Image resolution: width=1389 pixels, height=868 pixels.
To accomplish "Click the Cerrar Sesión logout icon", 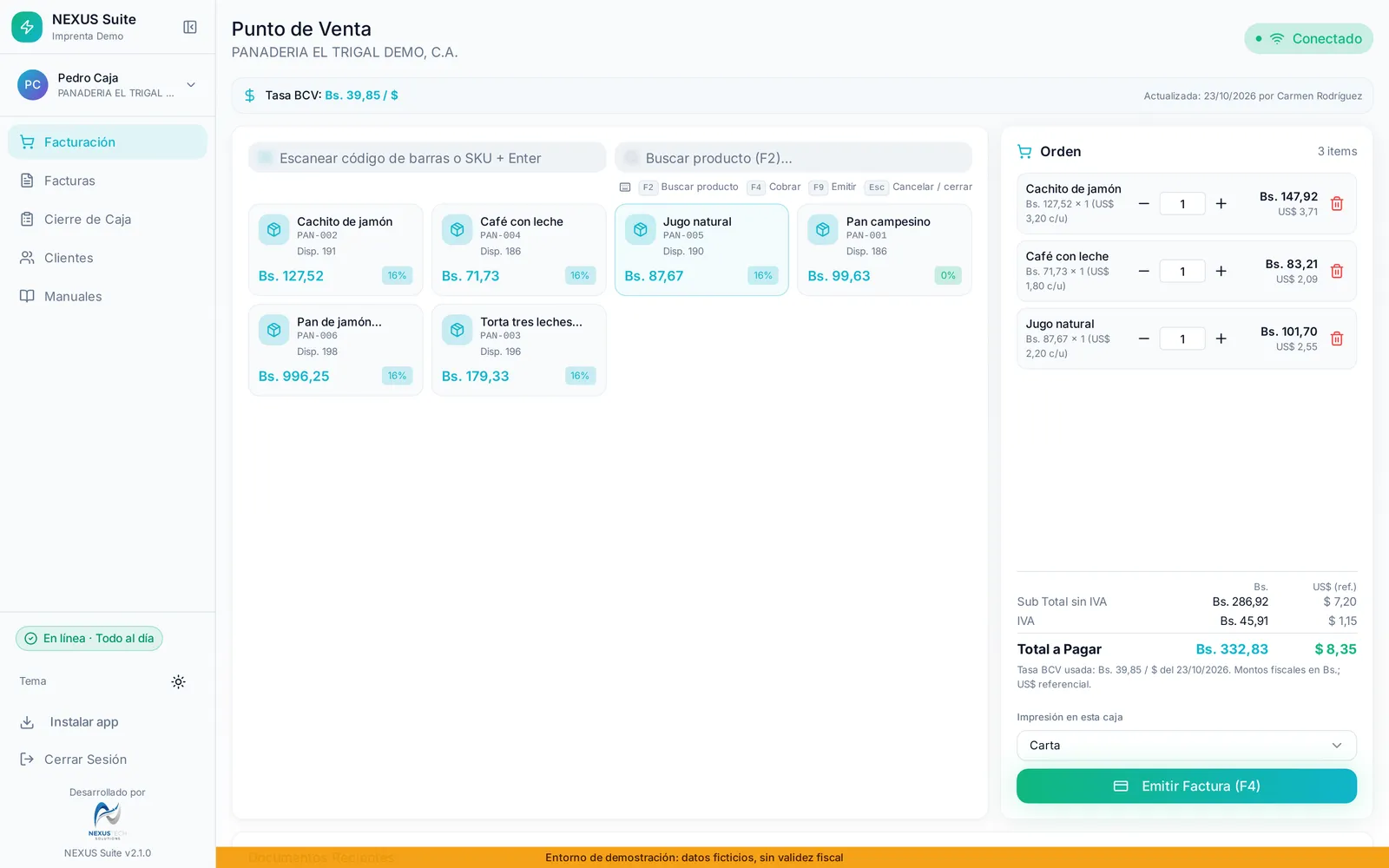I will click(x=27, y=759).
